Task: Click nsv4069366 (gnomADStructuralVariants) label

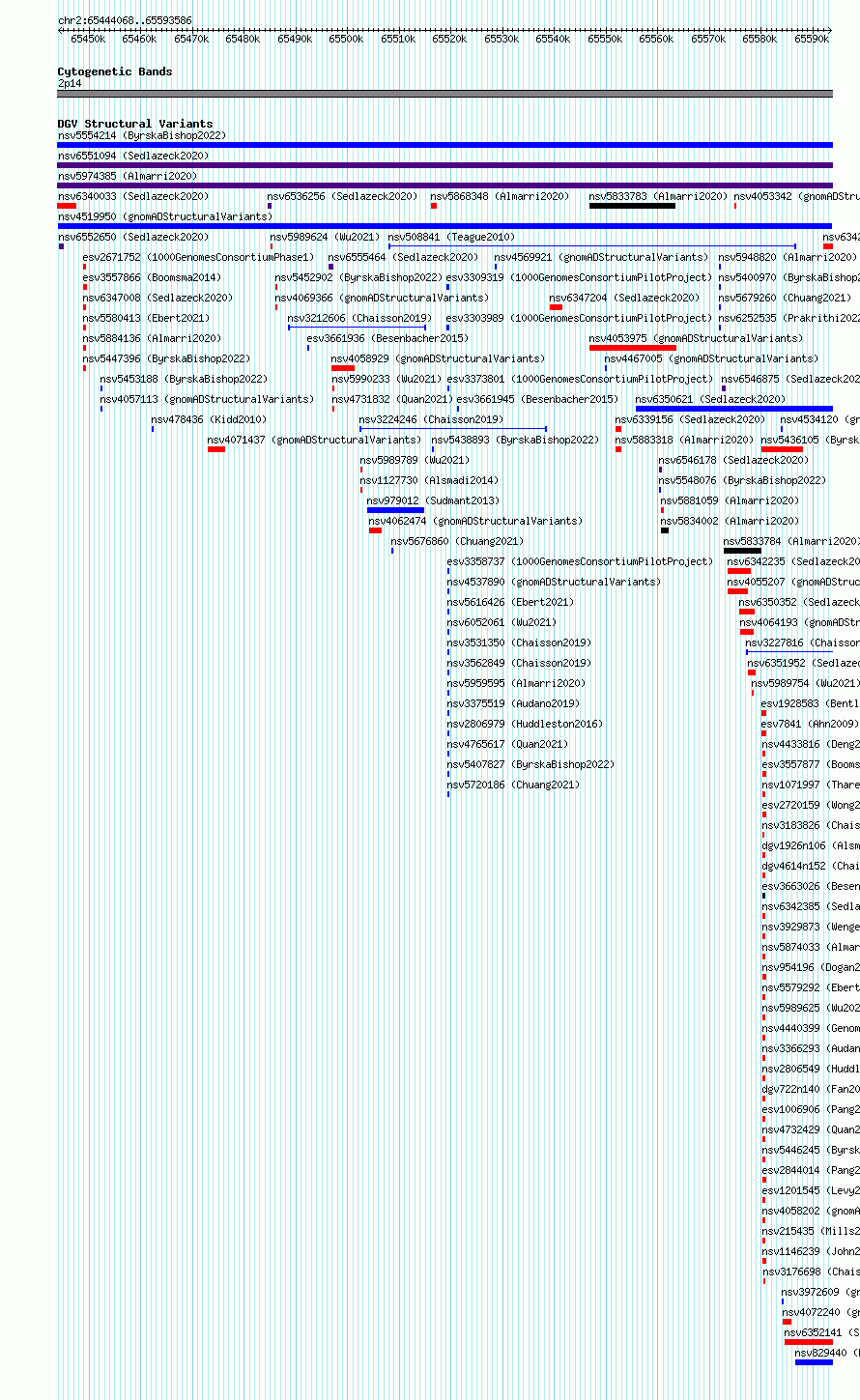Action: click(383, 298)
